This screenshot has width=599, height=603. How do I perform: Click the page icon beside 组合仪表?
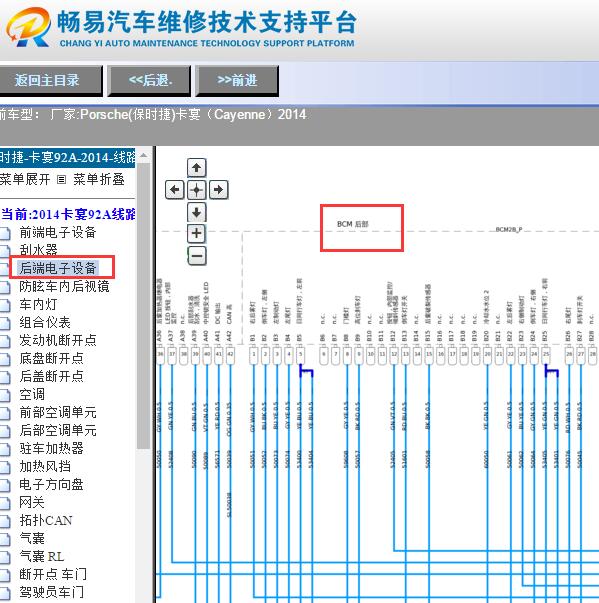[5, 323]
